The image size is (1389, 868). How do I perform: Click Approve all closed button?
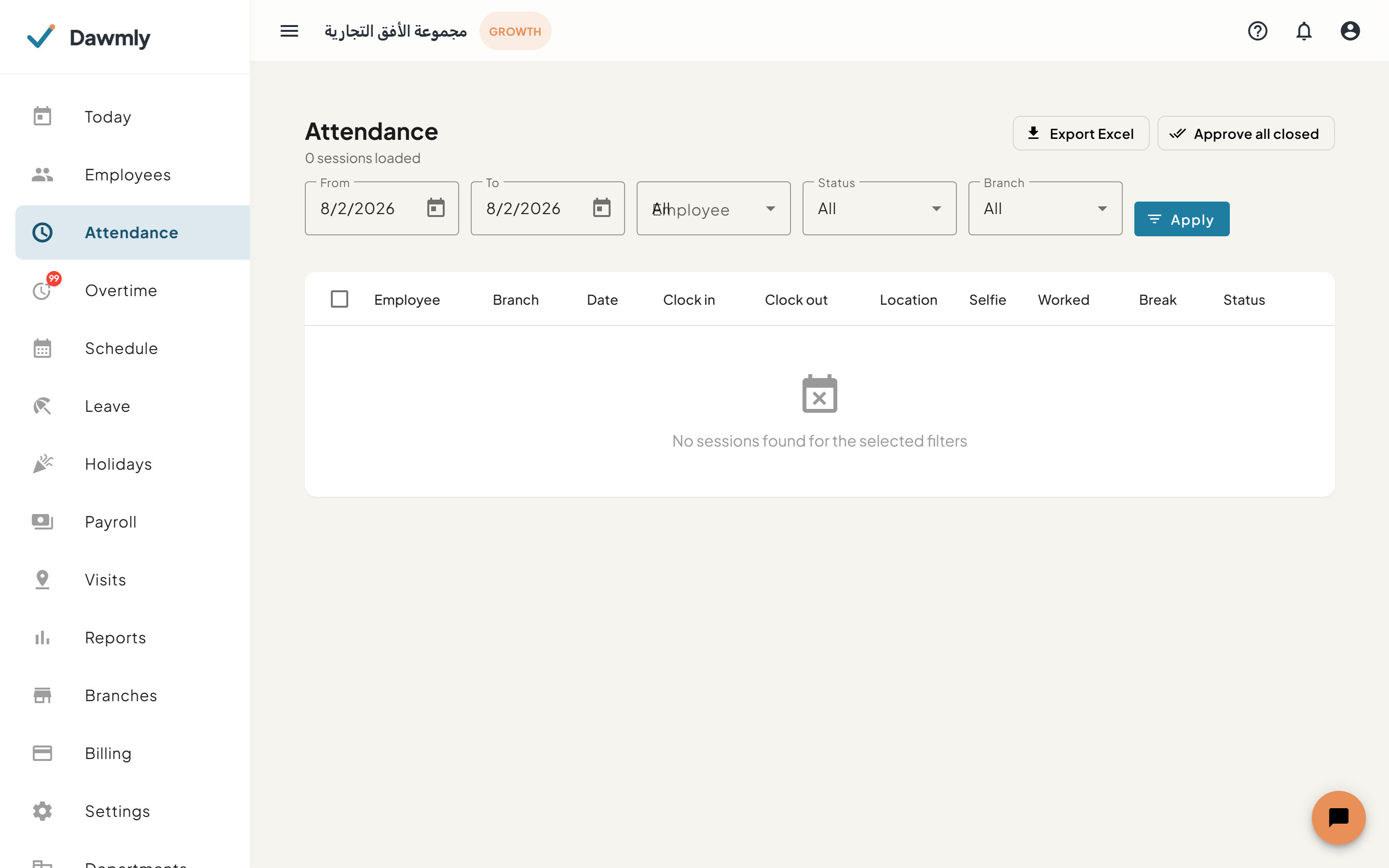click(1245, 133)
